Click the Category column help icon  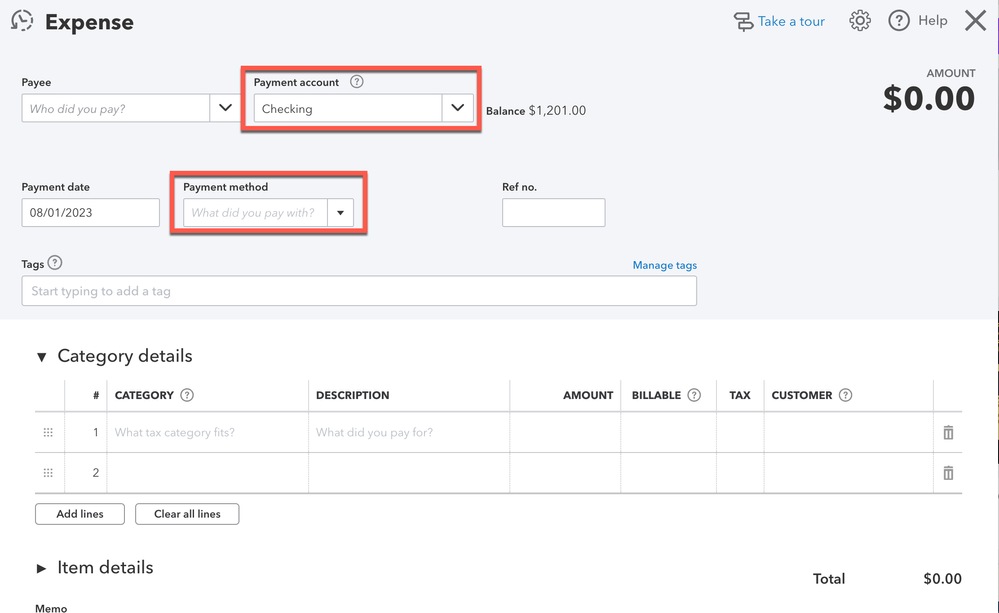point(187,395)
